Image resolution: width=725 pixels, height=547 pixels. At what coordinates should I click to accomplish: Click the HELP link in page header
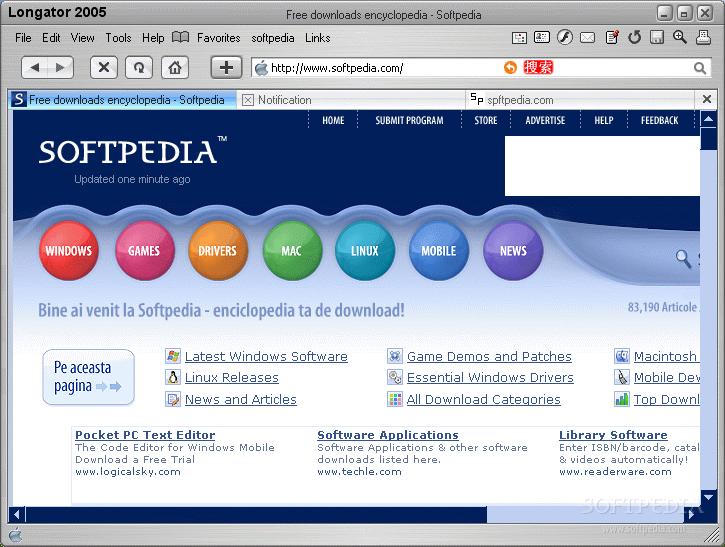pos(604,120)
